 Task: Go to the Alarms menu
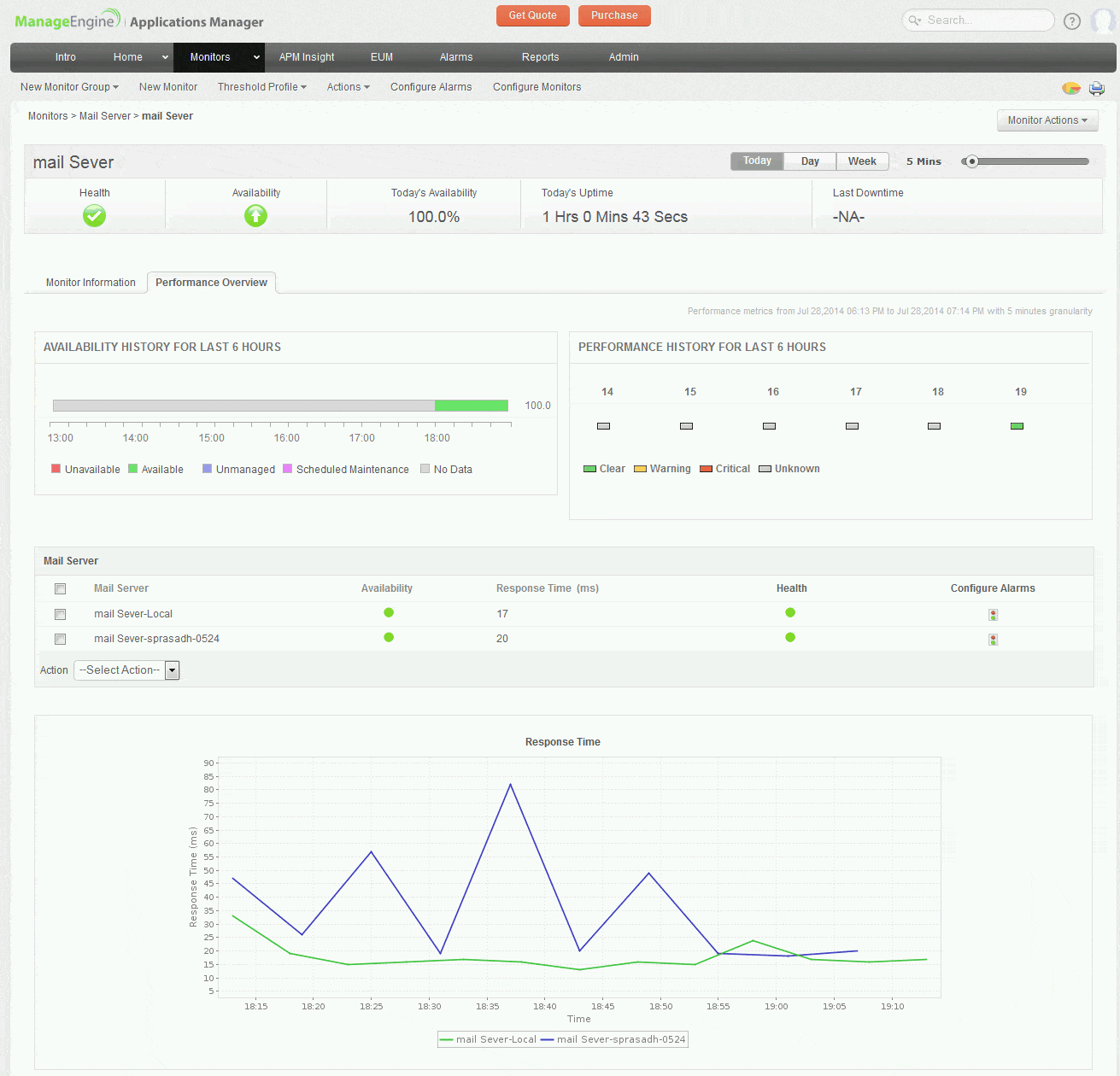[x=456, y=57]
